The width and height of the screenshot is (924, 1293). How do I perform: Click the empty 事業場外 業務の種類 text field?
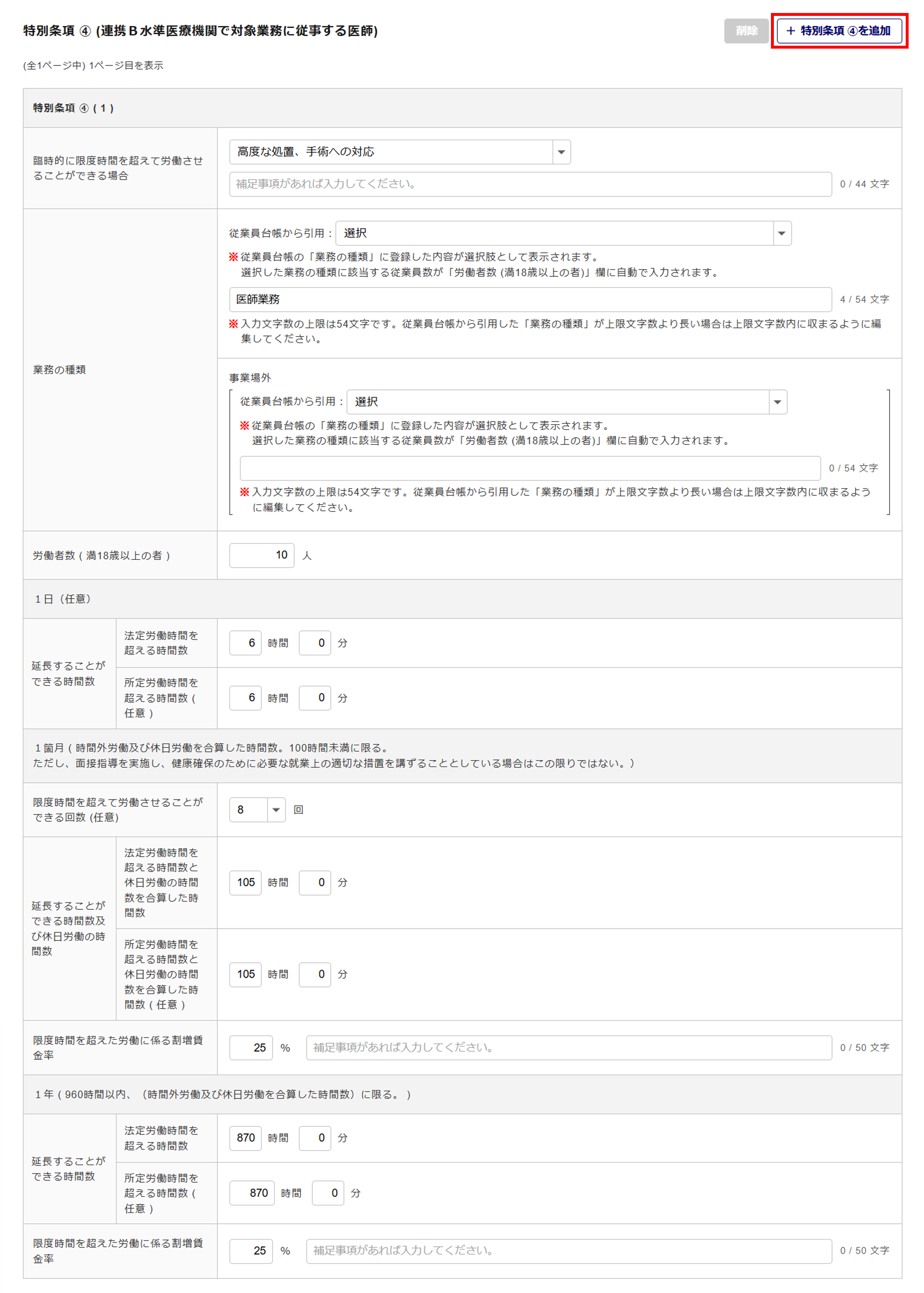coord(530,468)
